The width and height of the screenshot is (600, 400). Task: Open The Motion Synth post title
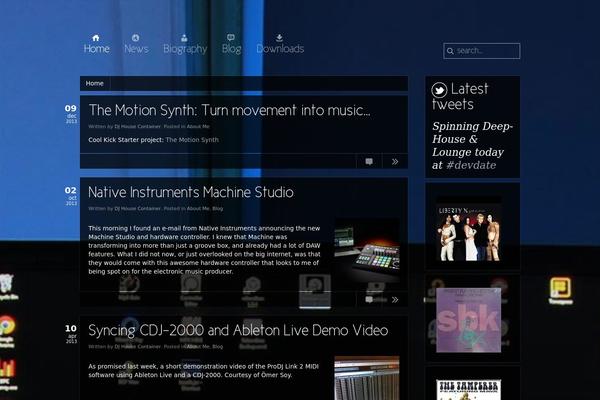[x=229, y=110]
